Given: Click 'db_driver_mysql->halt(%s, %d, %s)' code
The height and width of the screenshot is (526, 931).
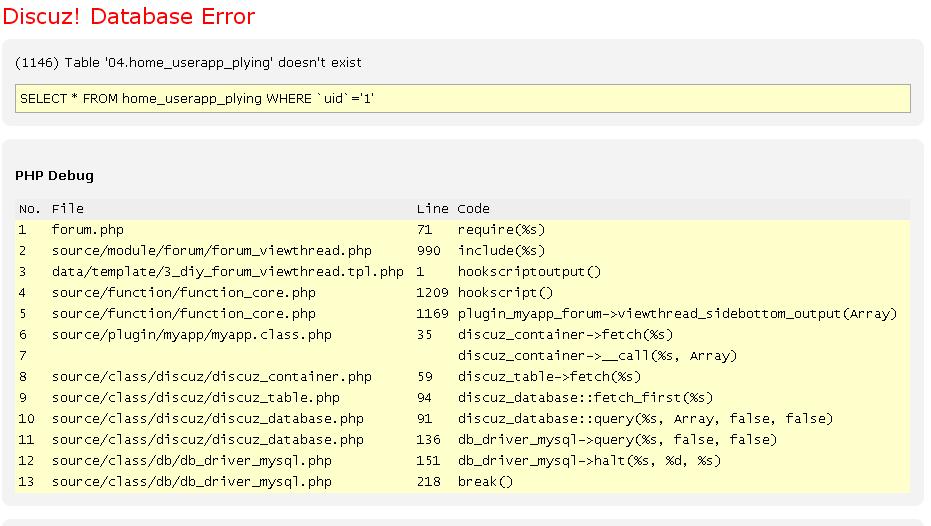Looking at the screenshot, I should [589, 461].
